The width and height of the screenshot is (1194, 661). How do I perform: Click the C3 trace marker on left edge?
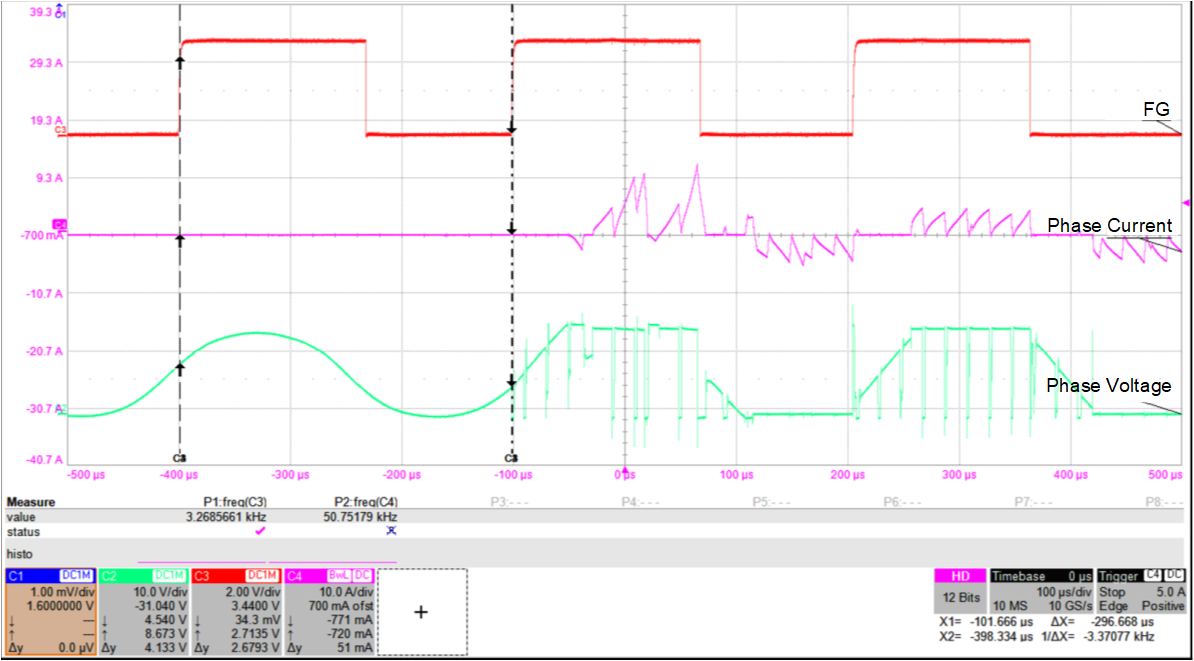60,131
